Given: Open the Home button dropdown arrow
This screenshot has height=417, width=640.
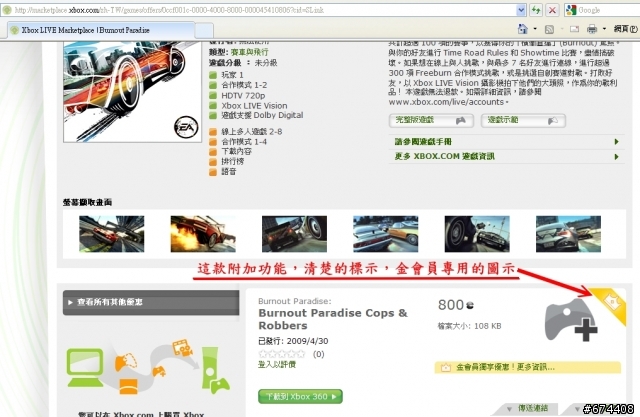Looking at the screenshot, I should tap(535, 29).
